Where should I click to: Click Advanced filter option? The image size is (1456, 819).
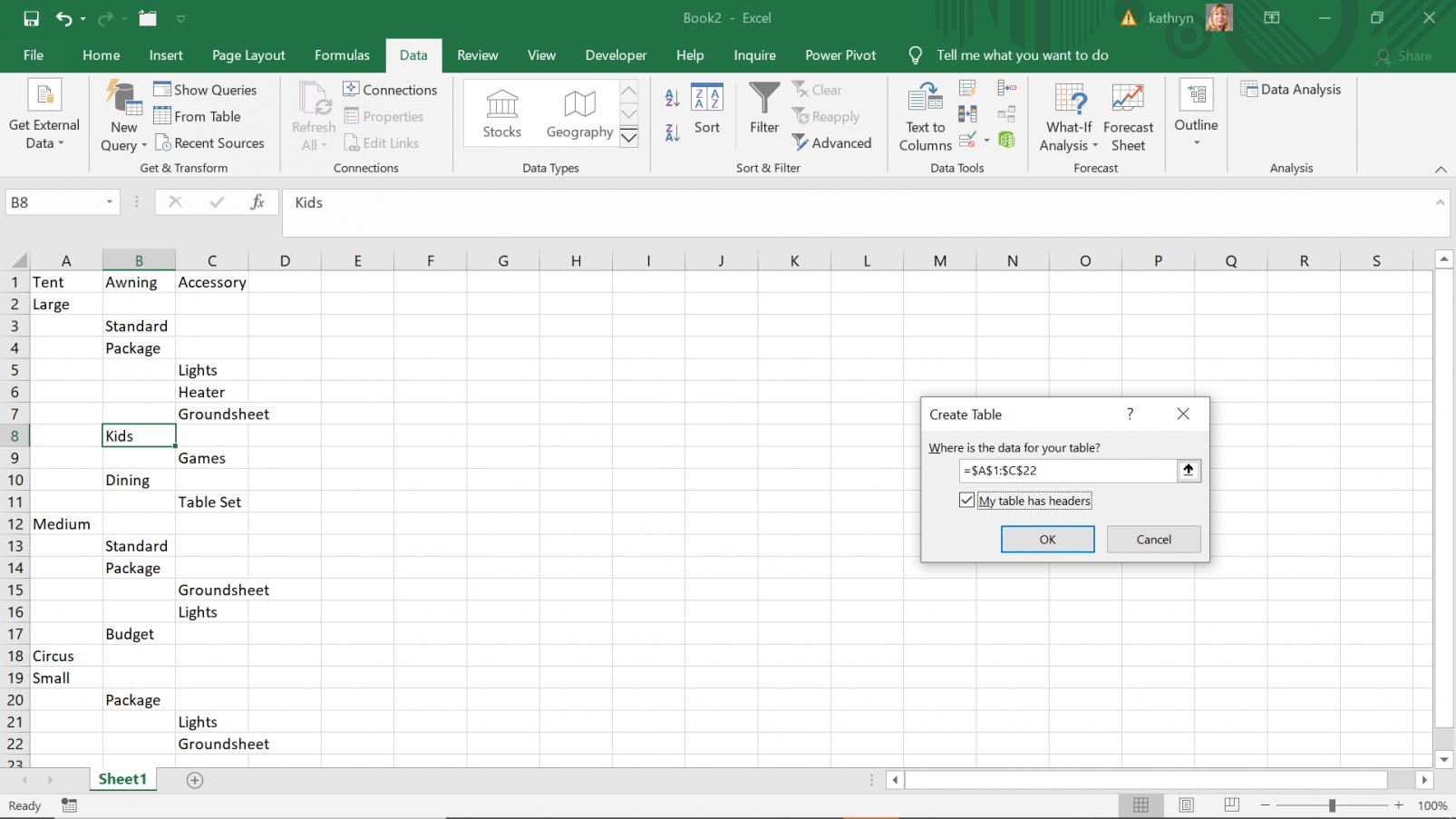pos(831,143)
